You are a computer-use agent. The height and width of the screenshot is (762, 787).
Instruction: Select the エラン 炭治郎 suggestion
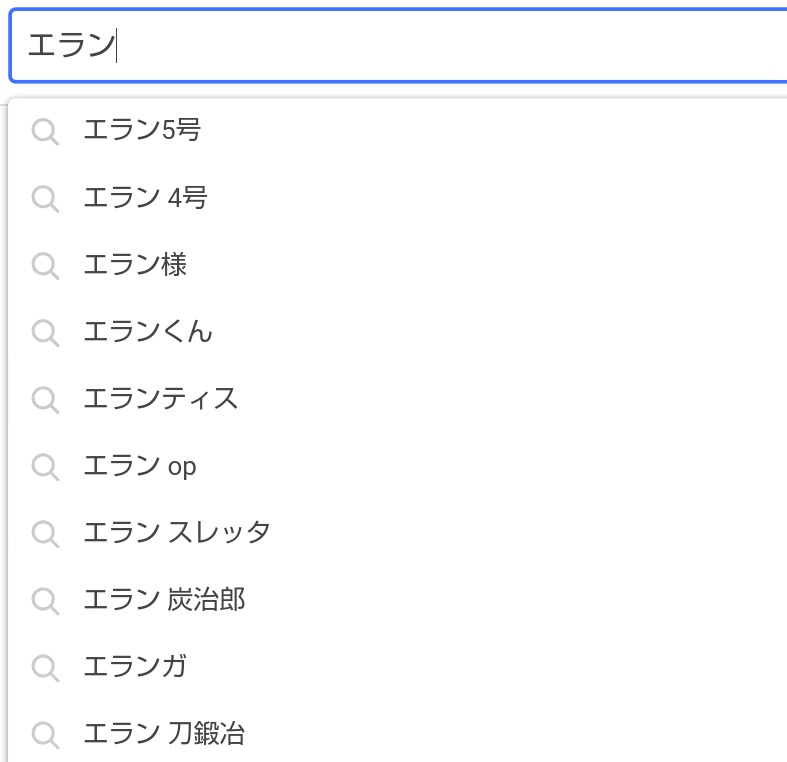398,600
